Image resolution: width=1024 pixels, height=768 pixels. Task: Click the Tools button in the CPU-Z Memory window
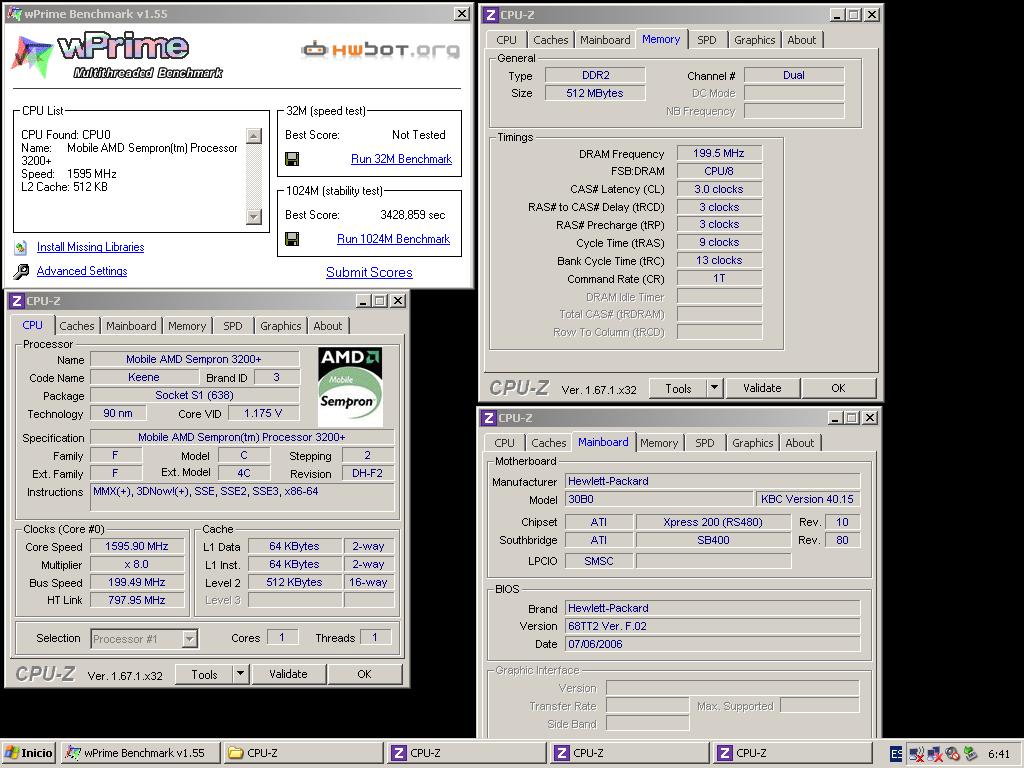678,388
